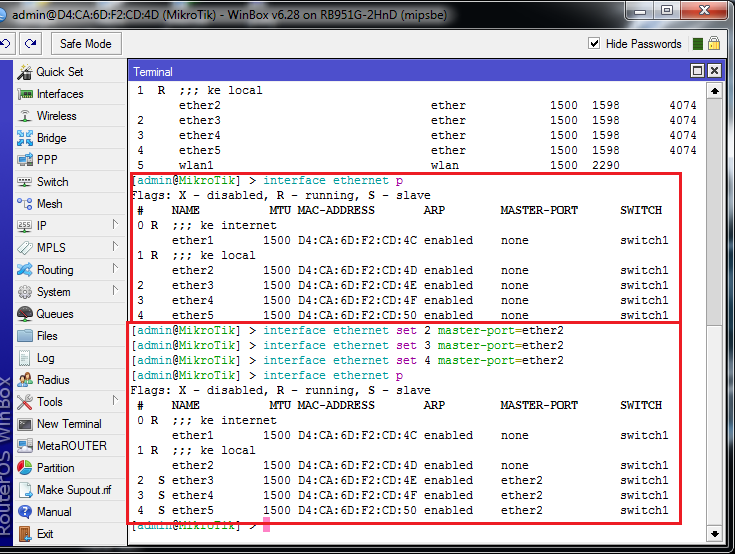
Task: Click the Exit door icon
Action: 25,534
